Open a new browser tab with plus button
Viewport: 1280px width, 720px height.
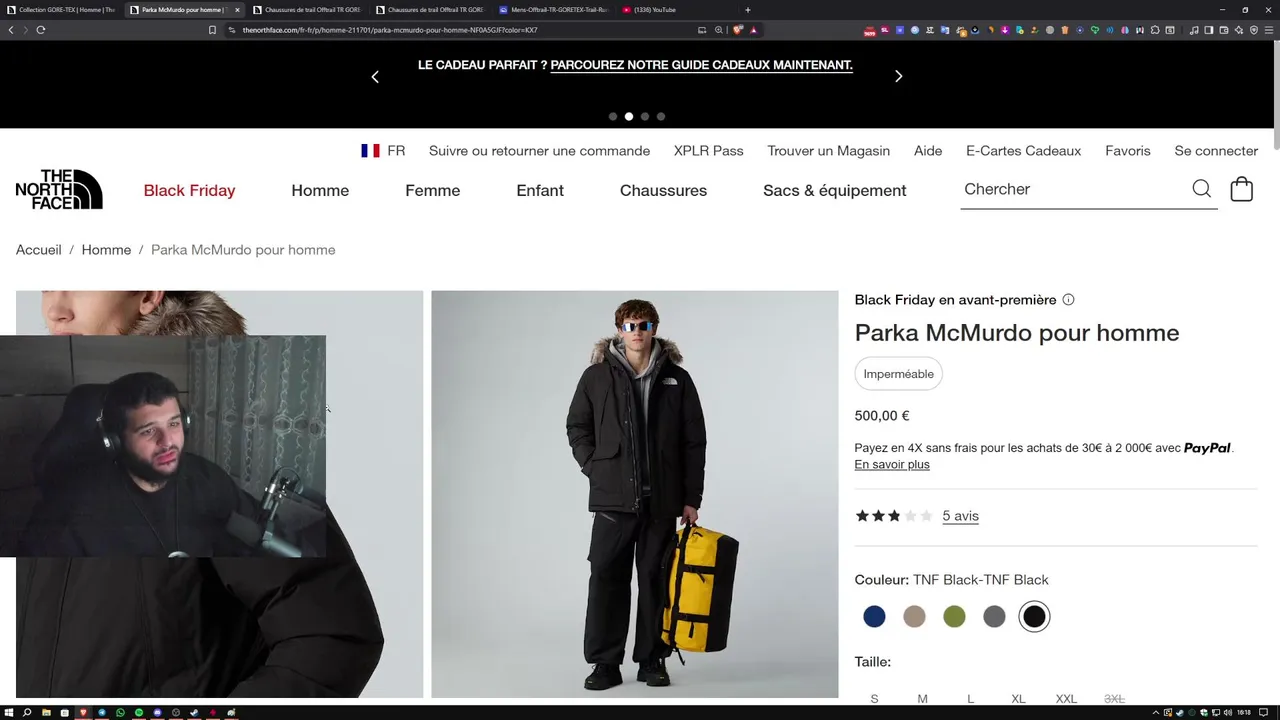coord(748,10)
